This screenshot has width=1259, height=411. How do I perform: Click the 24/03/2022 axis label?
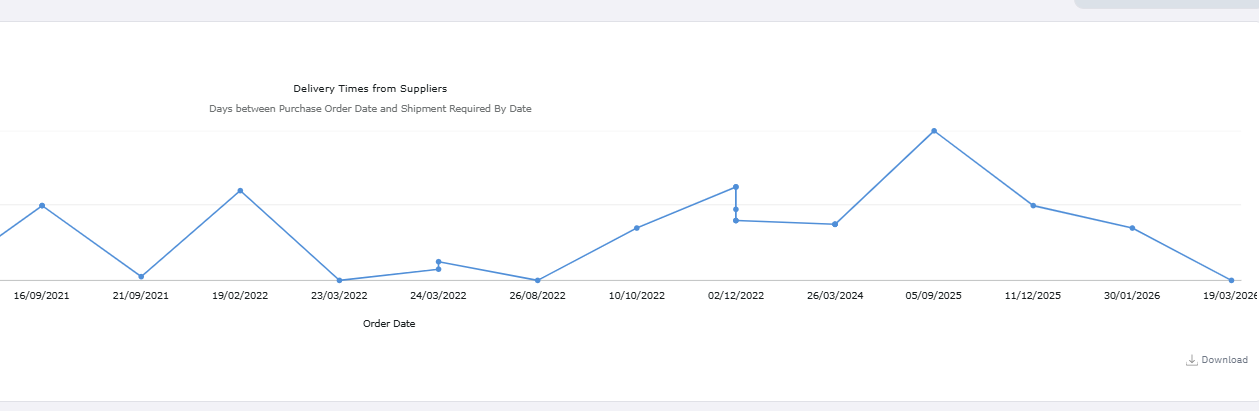coord(438,296)
